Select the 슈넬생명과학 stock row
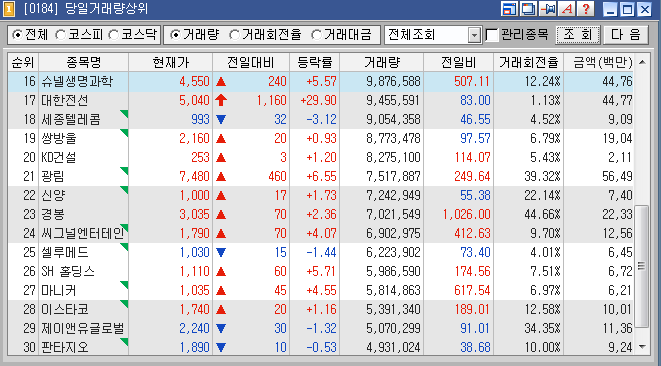This screenshot has height=366, width=661. [320, 81]
